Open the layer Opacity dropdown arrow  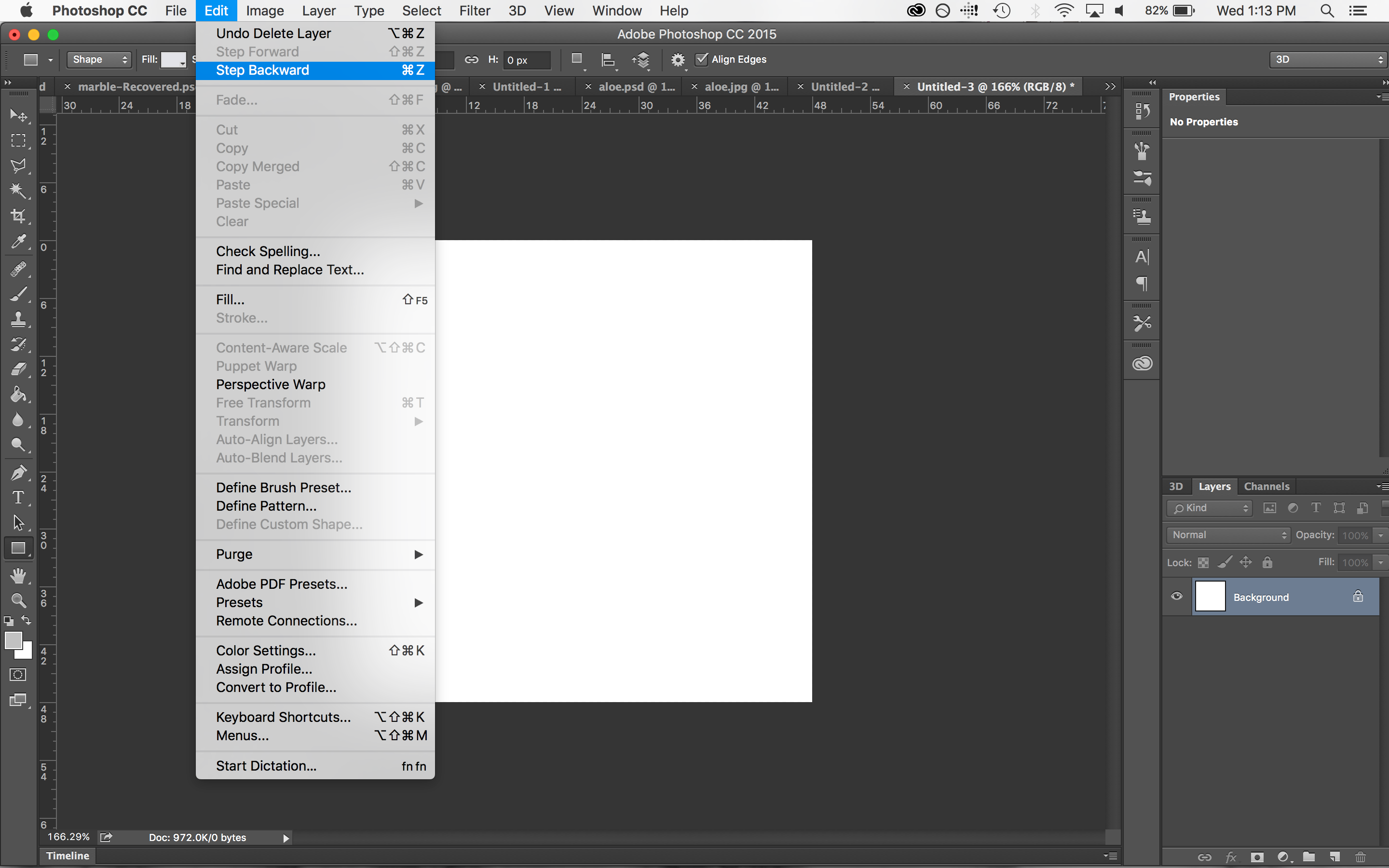(1380, 535)
